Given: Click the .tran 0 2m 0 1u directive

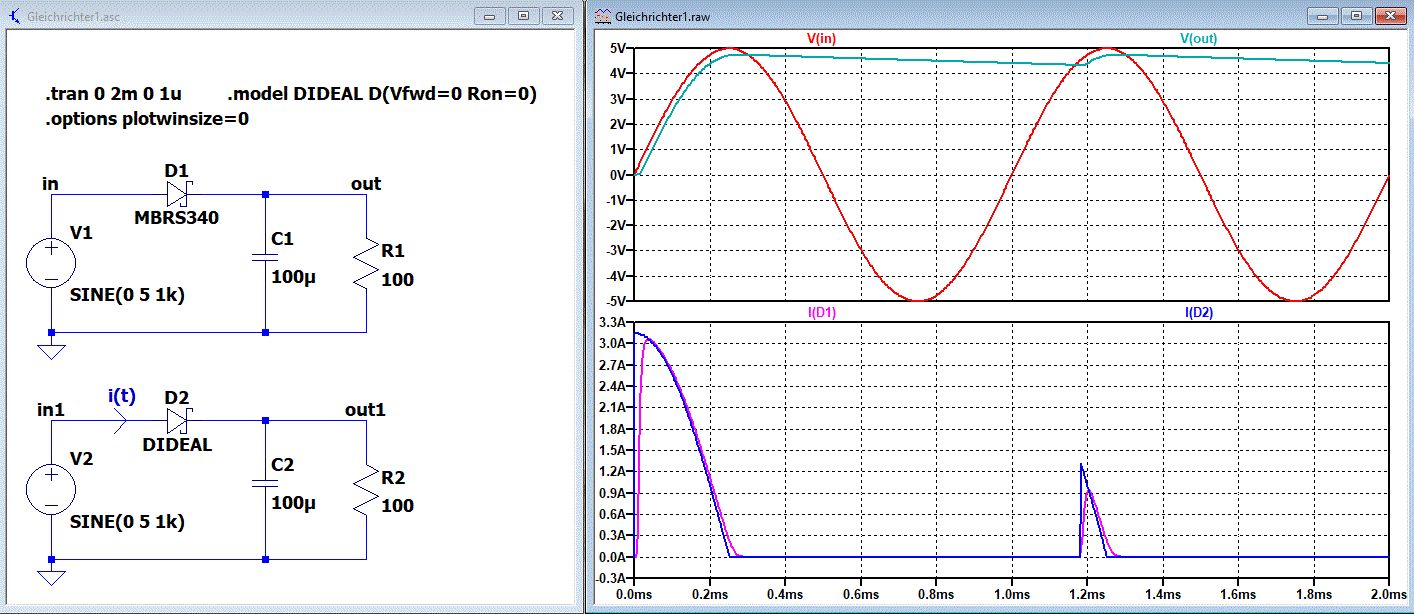Looking at the screenshot, I should 113,96.
